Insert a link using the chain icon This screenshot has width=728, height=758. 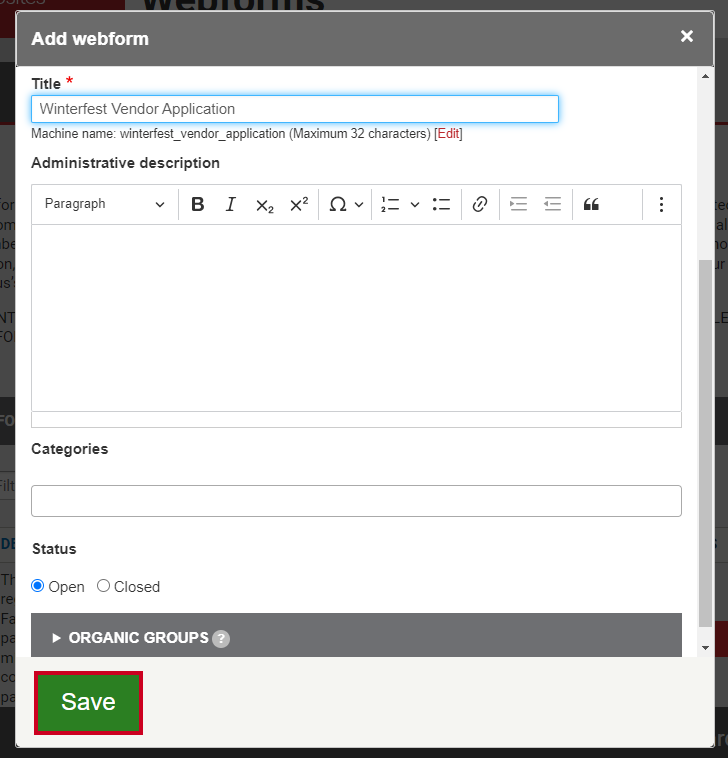tap(480, 204)
